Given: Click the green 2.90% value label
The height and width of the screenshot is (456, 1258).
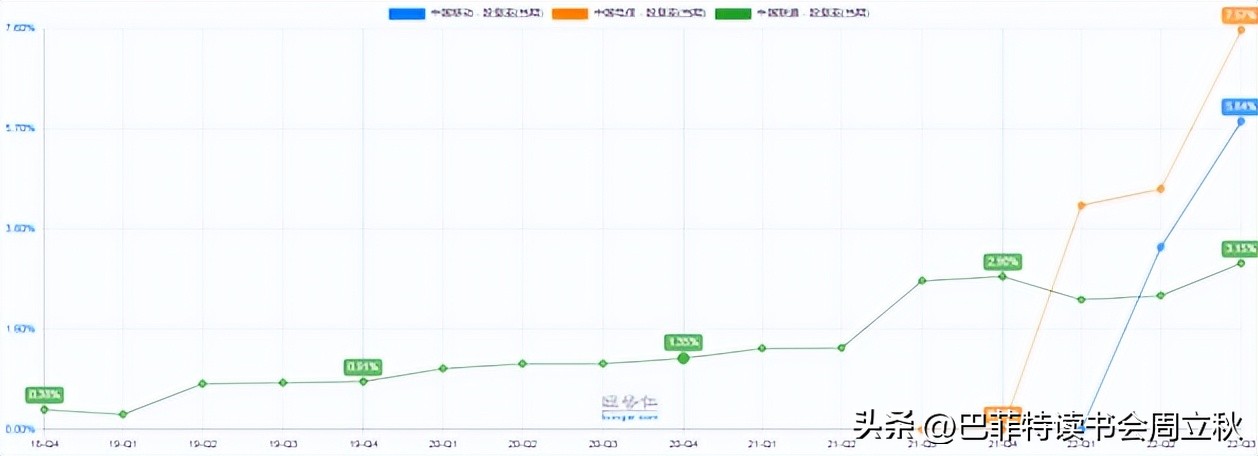Looking at the screenshot, I should [x=1002, y=262].
